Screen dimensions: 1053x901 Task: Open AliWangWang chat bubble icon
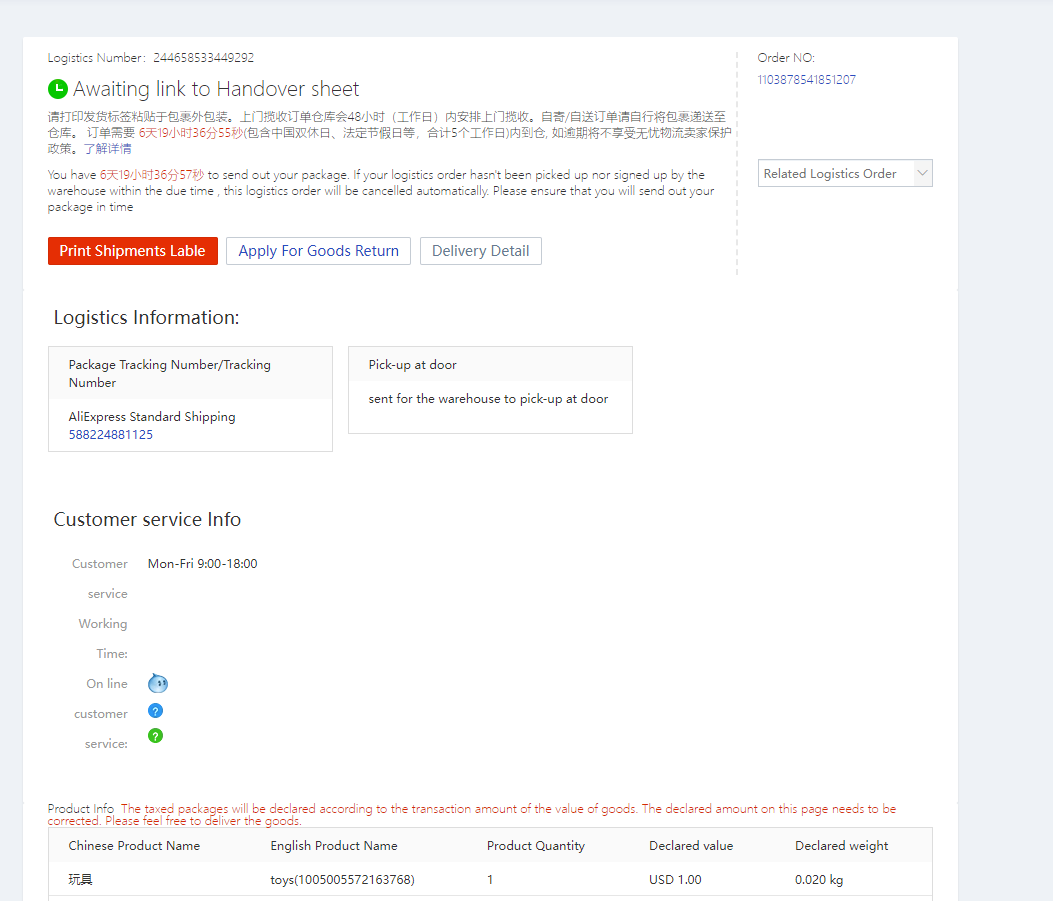[157, 684]
